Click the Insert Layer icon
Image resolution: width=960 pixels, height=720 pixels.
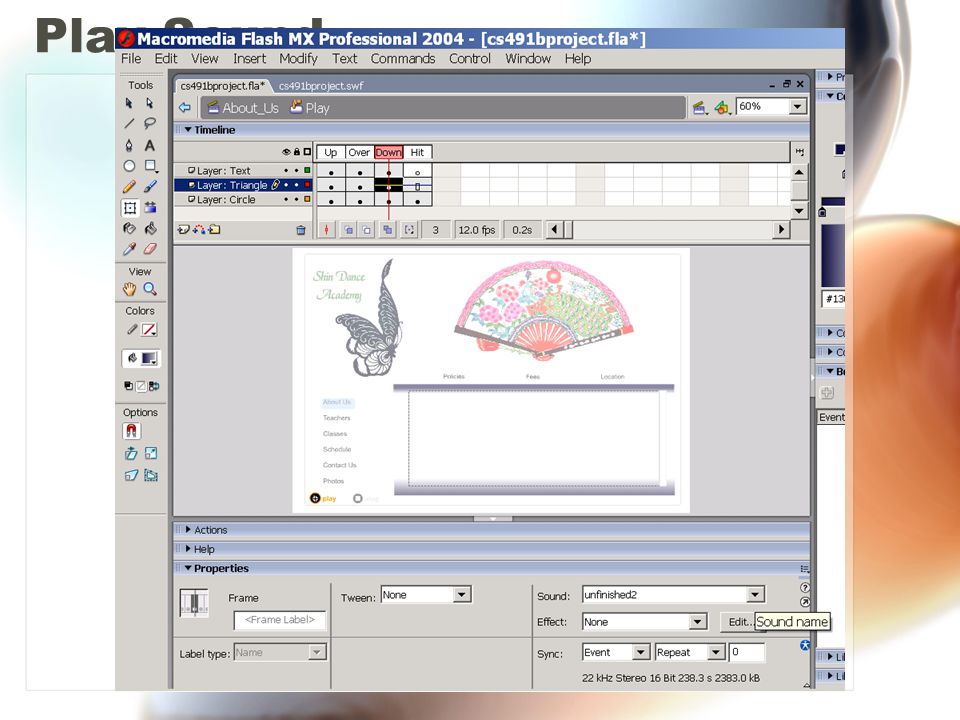coord(183,230)
